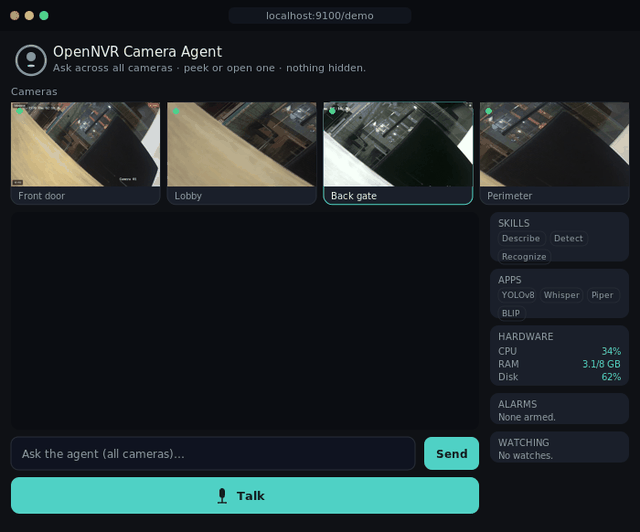Image resolution: width=640 pixels, height=532 pixels.
Task: Click the Send button
Action: point(451,454)
